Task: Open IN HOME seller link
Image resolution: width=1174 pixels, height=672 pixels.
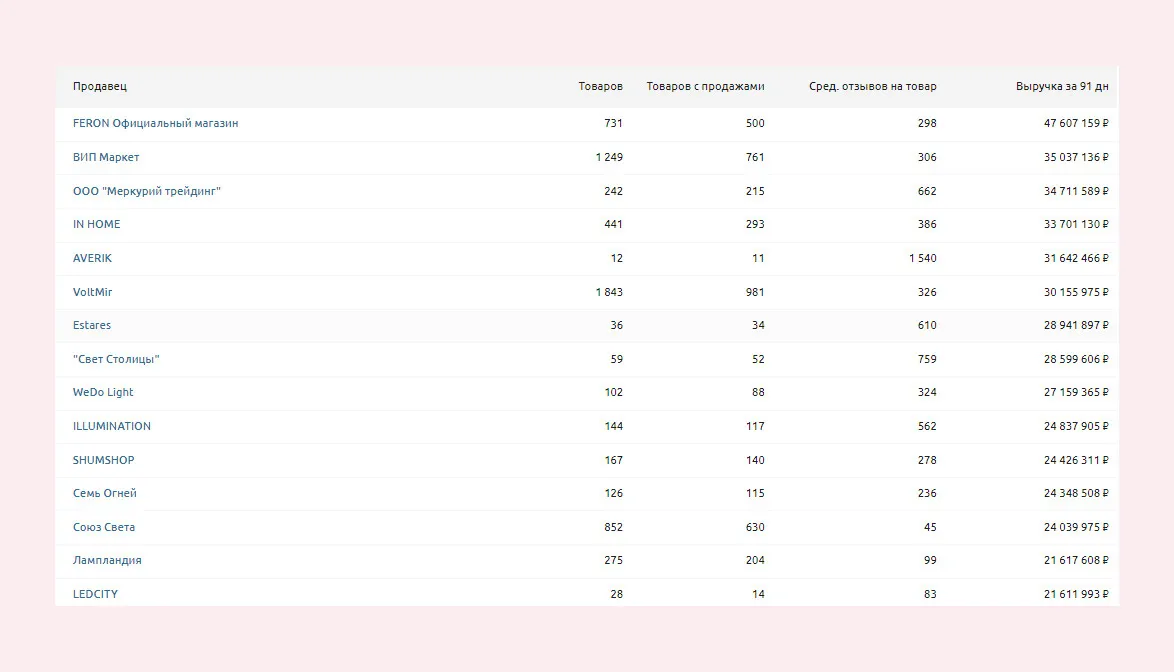Action: tap(96, 225)
